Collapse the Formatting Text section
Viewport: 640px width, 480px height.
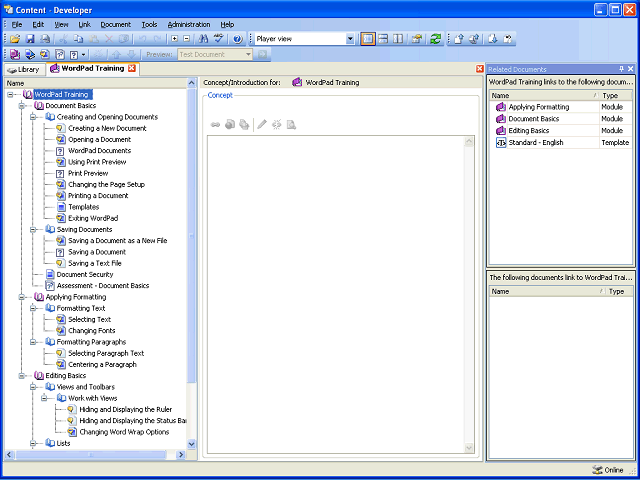33,309
